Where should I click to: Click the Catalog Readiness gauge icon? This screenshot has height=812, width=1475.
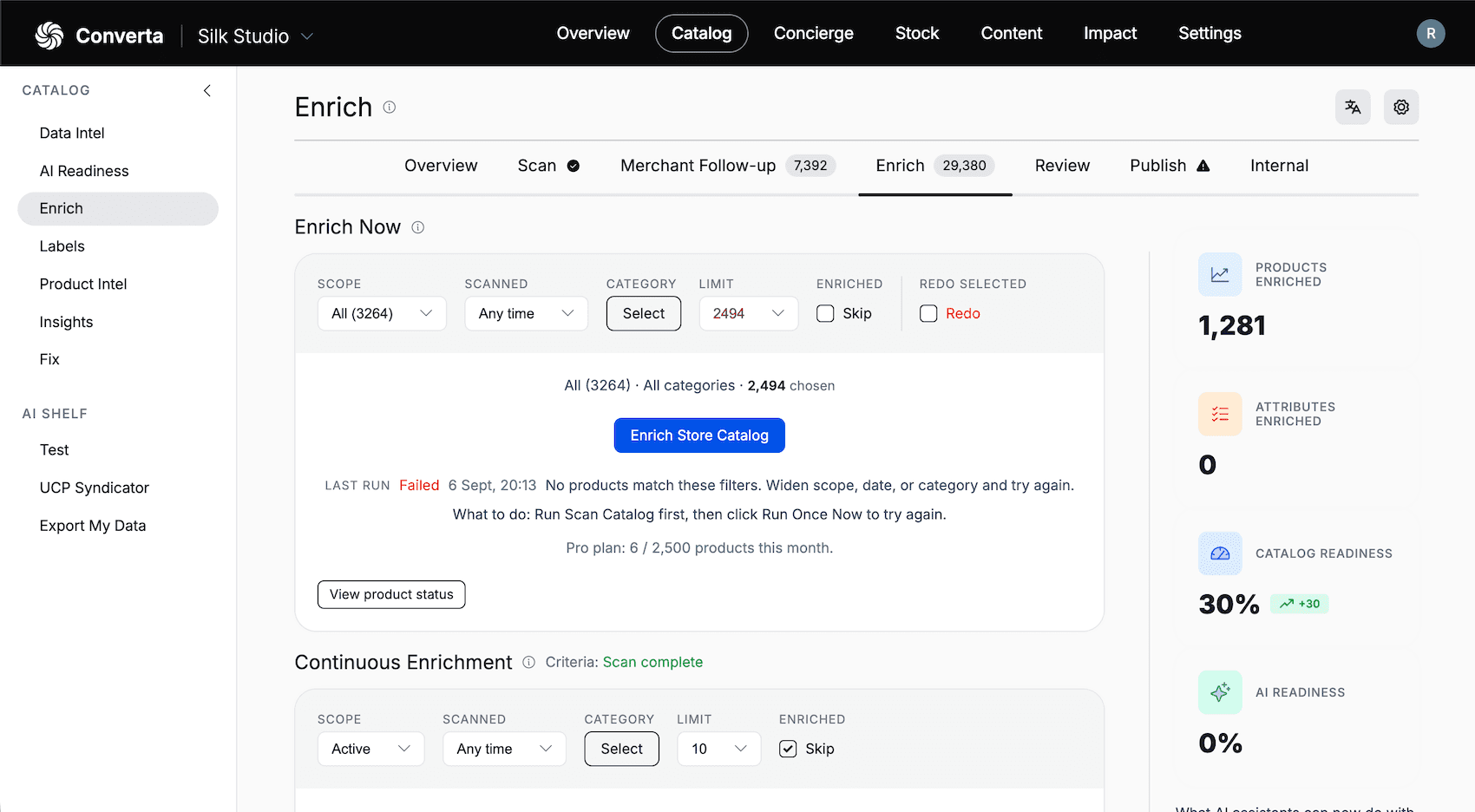pos(1220,553)
